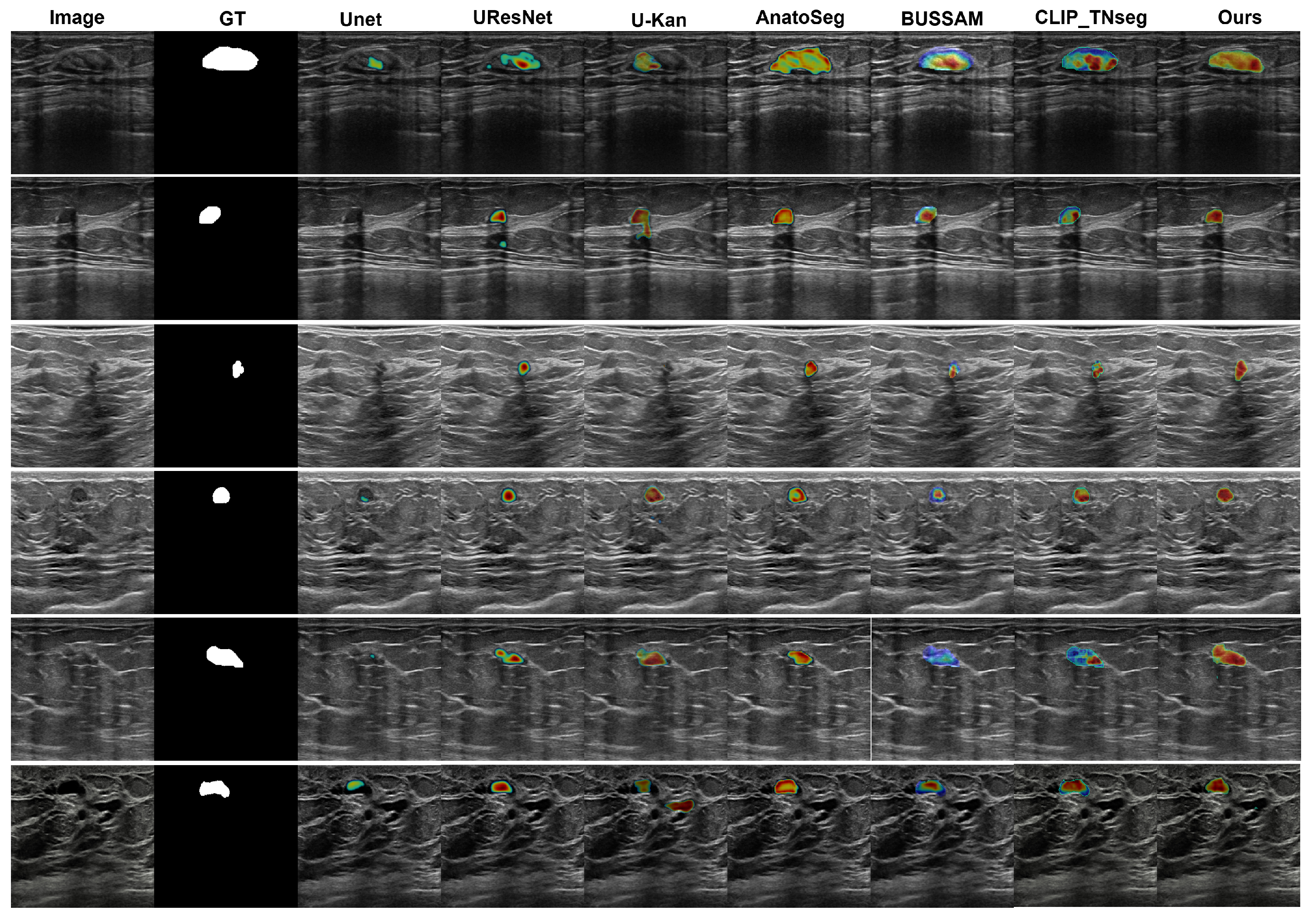This screenshot has height=924, width=1316.
Task: Click the 'U-Kan' column label
Action: point(659,20)
